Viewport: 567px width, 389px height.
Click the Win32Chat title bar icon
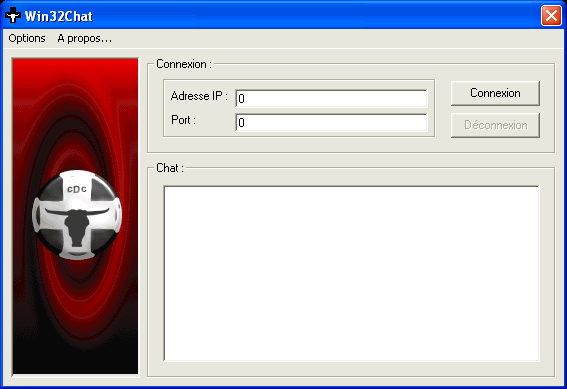click(13, 16)
